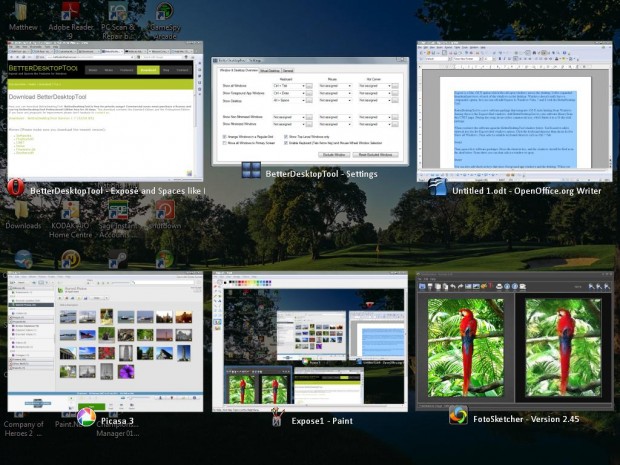Open Keyboard dropdown for Show all Windows
620x465 pixels.
[289, 86]
